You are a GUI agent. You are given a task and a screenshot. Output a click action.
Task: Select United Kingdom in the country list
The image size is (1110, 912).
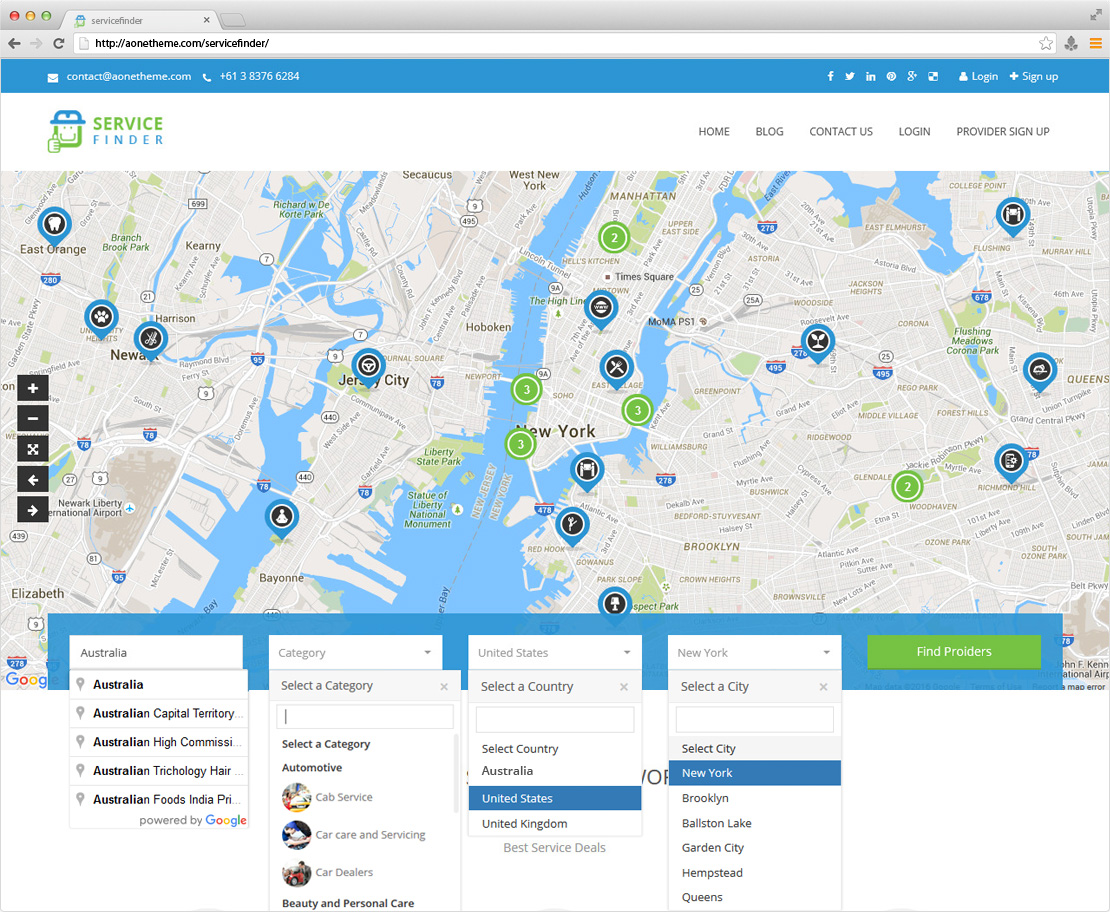coord(524,824)
